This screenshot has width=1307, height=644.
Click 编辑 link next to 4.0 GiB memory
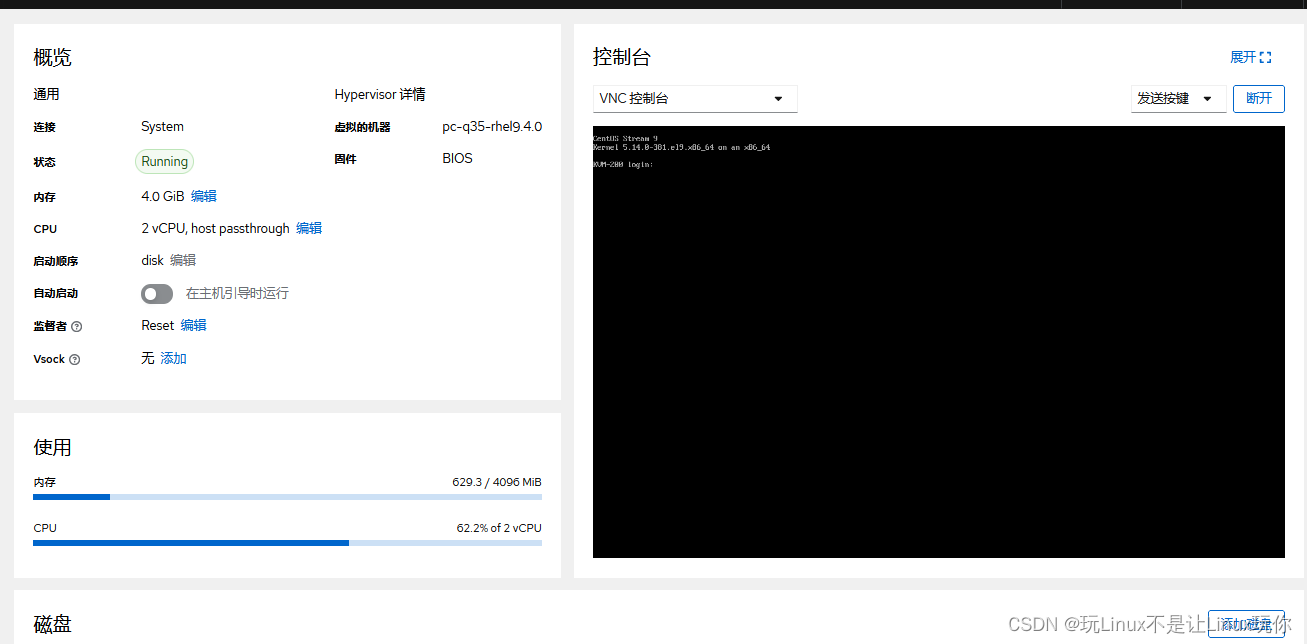(204, 196)
